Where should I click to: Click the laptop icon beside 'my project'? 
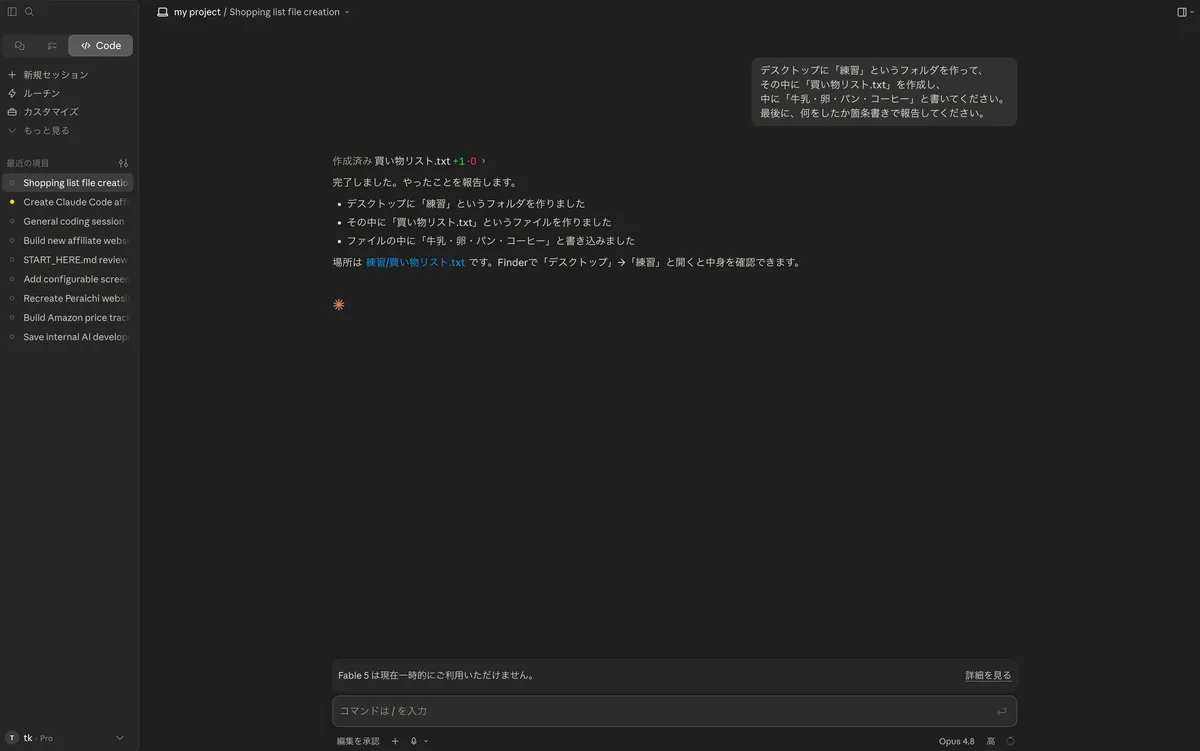click(x=162, y=12)
